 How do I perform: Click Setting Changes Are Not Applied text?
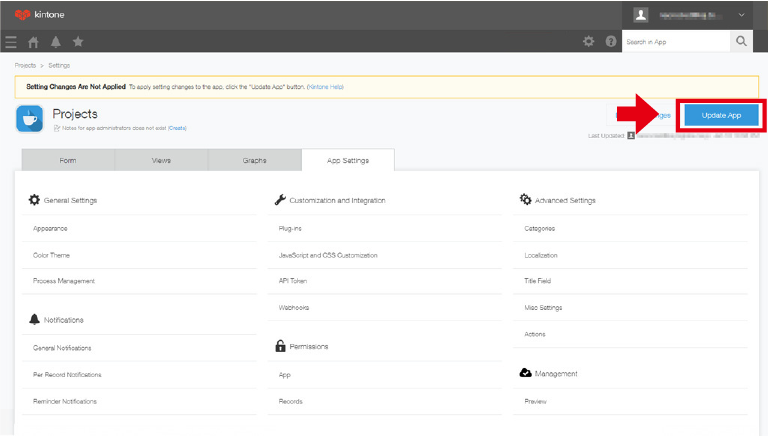(x=76, y=87)
